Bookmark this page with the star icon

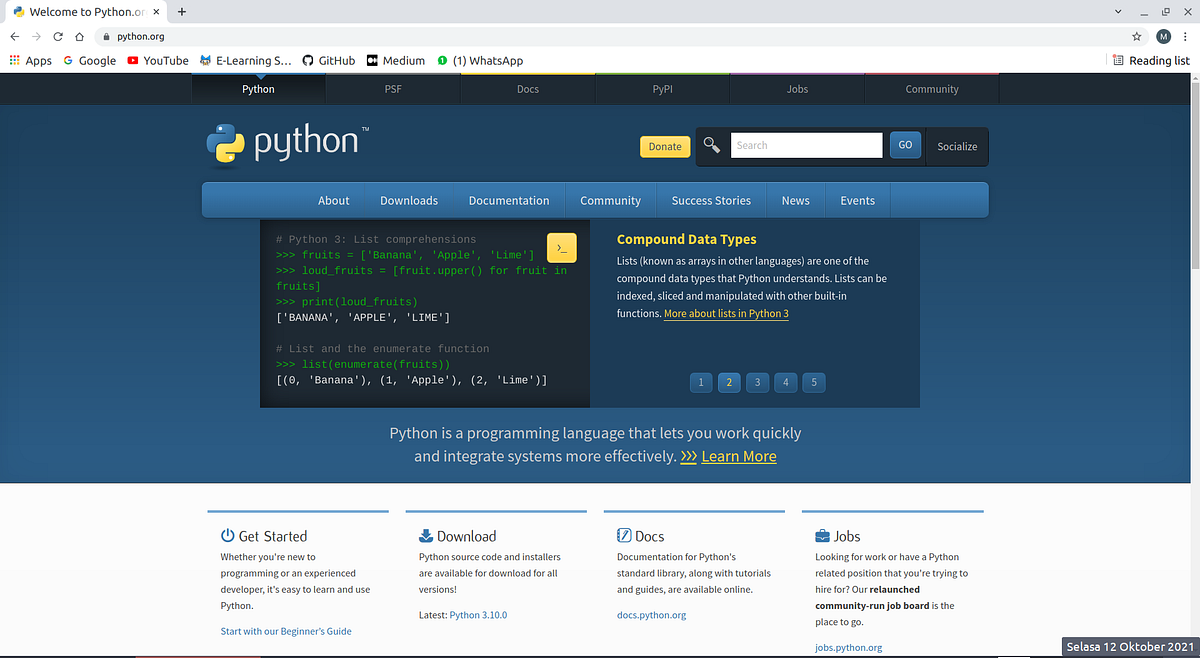click(1136, 36)
